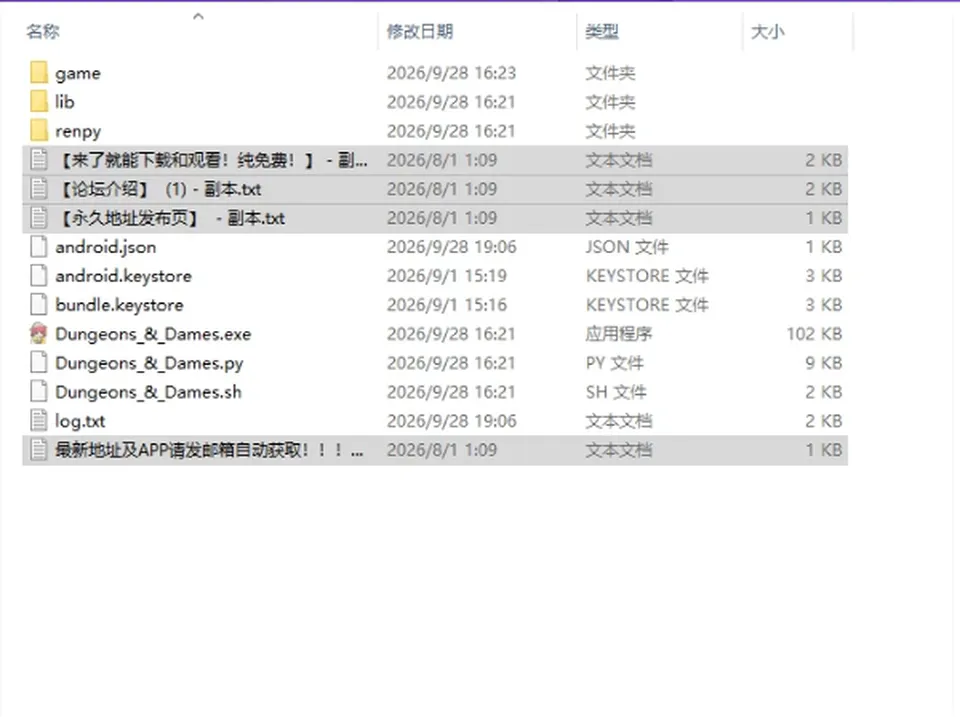Select the file name renpy
This screenshot has width=960, height=717.
(x=78, y=132)
